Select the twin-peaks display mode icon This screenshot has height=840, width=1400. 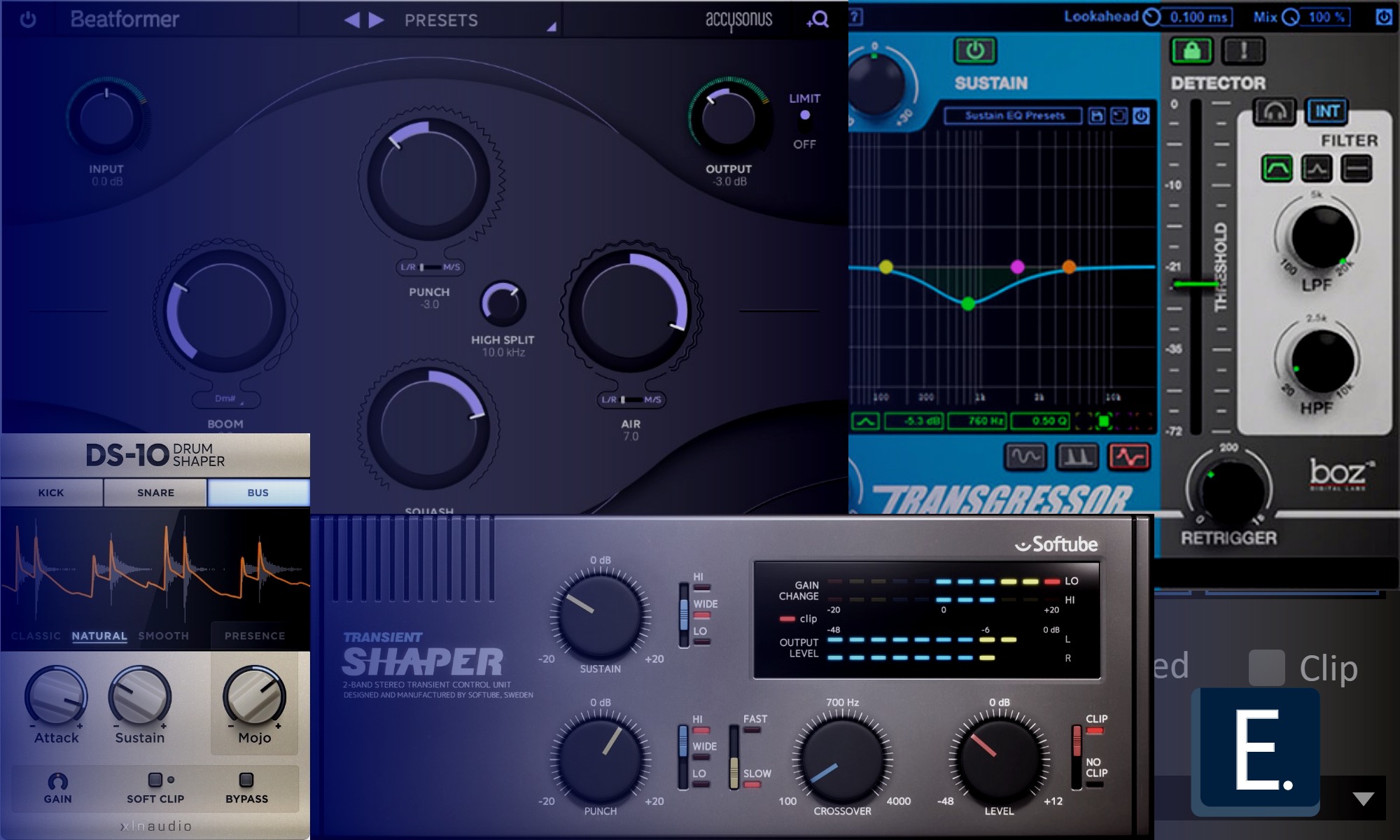point(1077,458)
